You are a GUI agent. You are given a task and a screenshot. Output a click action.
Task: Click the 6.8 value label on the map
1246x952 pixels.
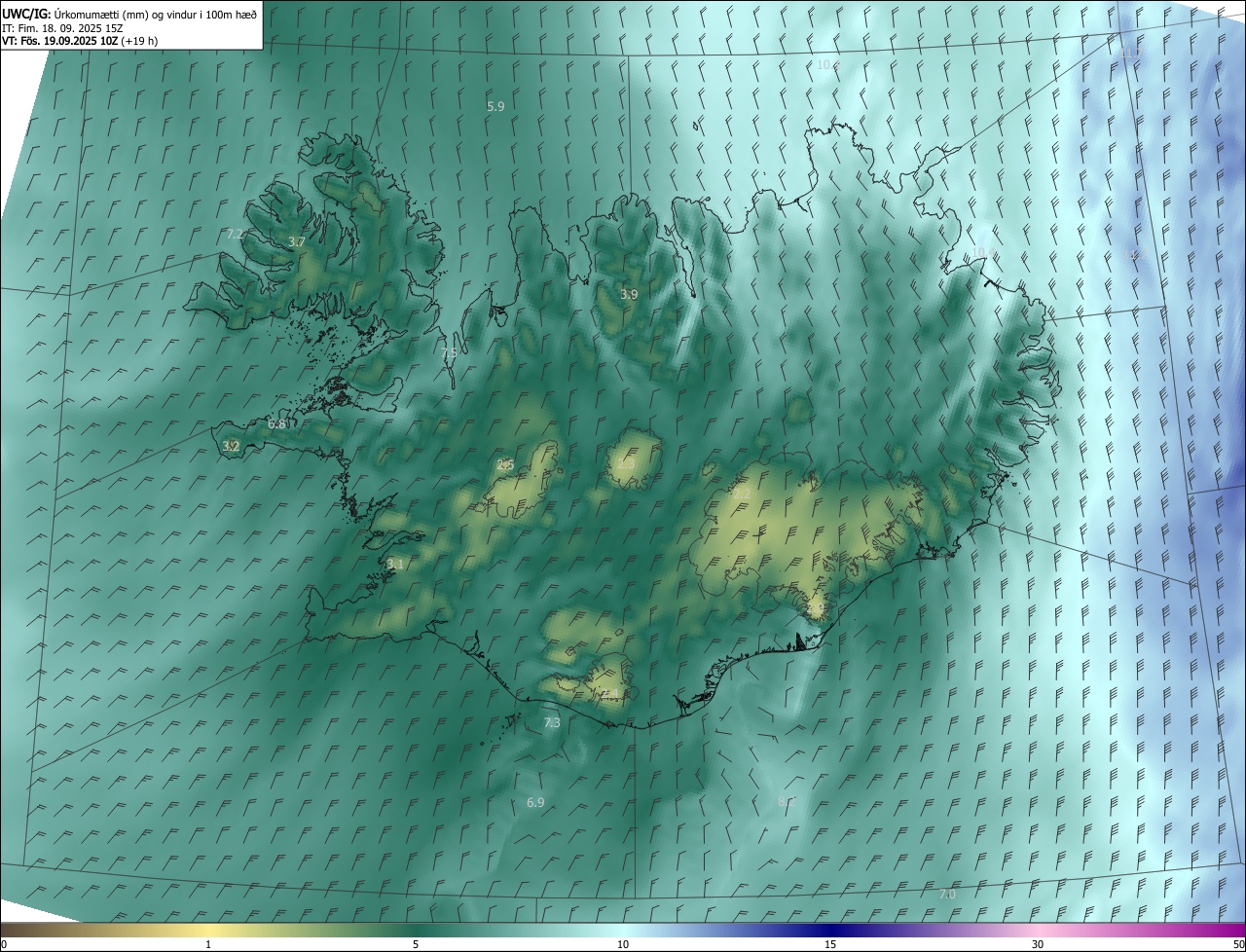coord(277,424)
